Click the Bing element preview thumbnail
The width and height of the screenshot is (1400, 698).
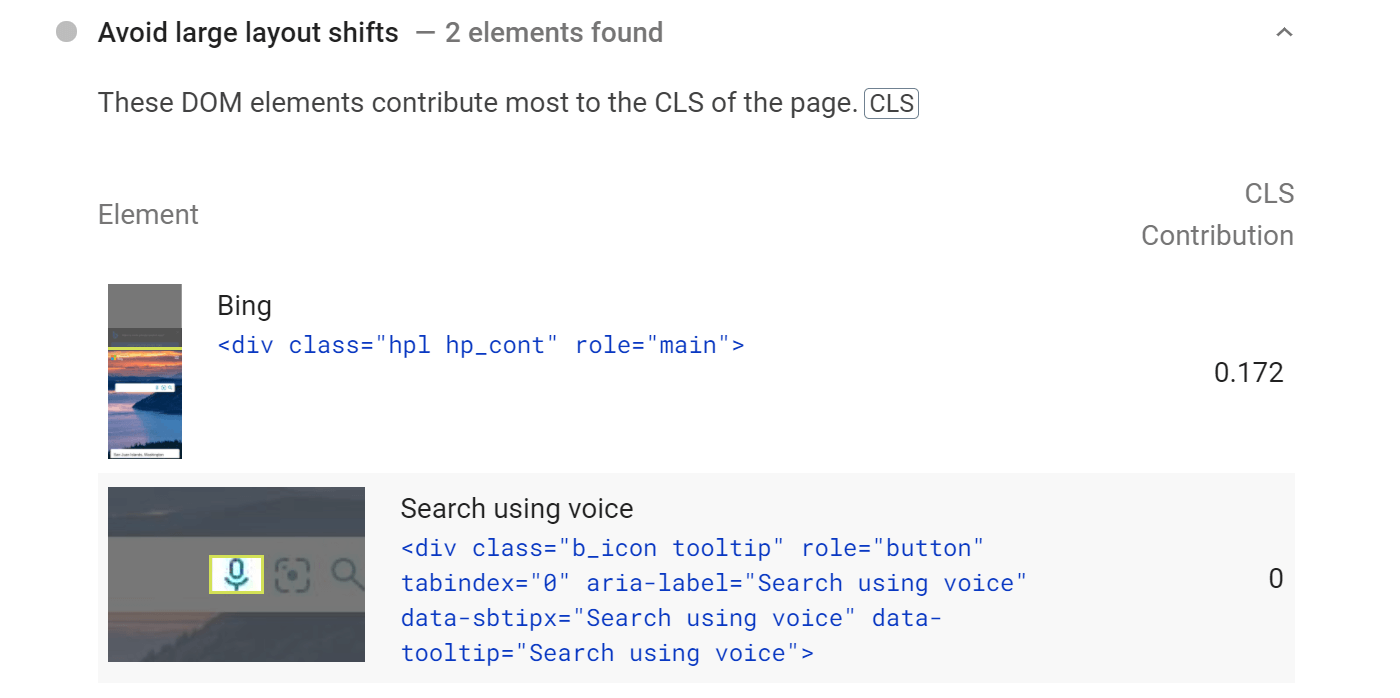143,370
